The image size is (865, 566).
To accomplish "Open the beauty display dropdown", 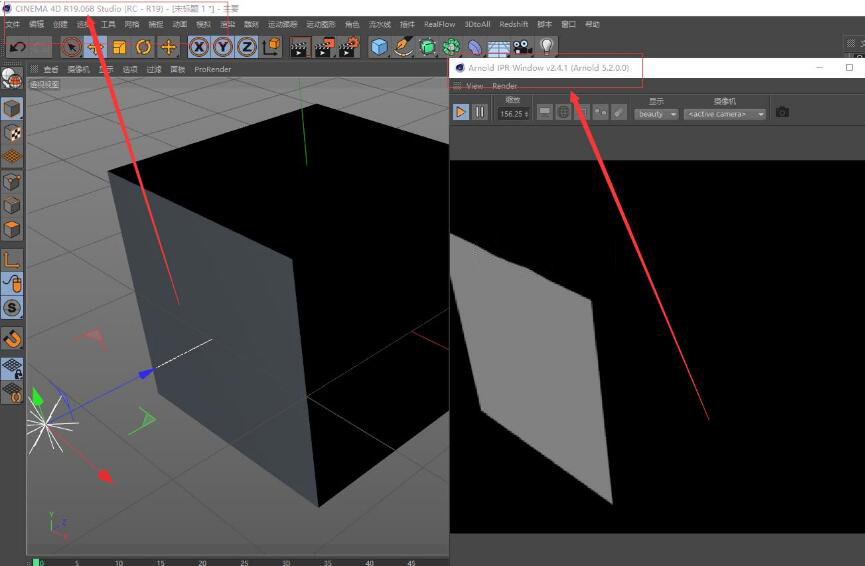I will click(656, 114).
